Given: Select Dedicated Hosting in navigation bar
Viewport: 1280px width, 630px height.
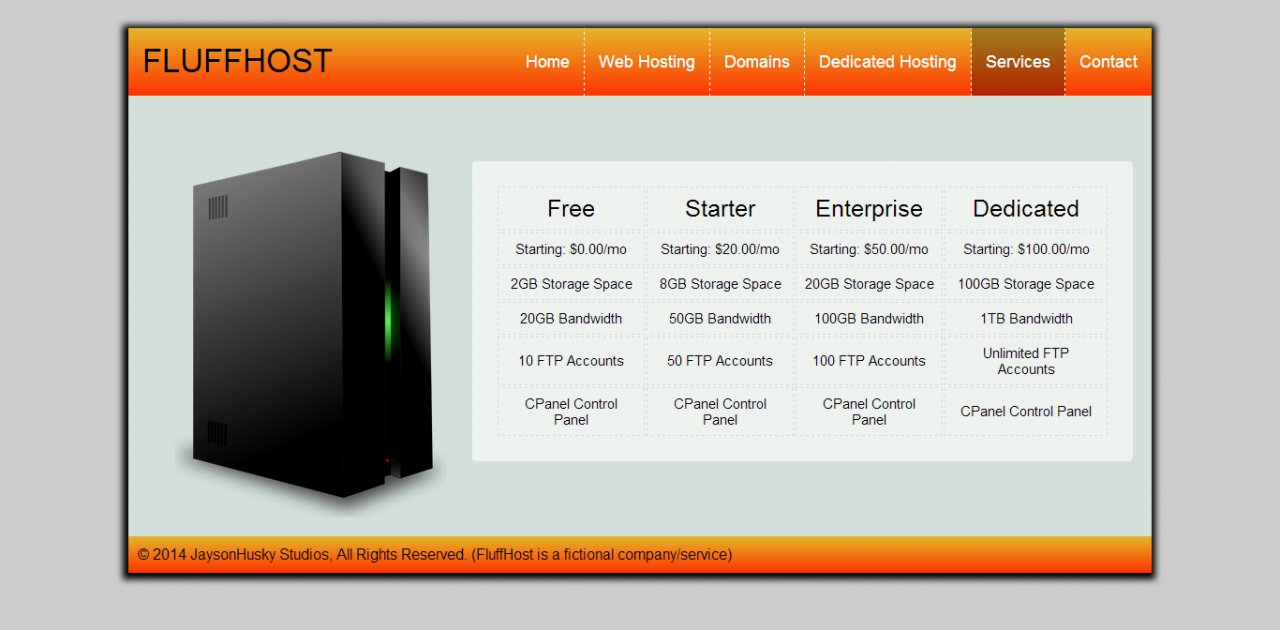Looking at the screenshot, I should (x=887, y=62).
